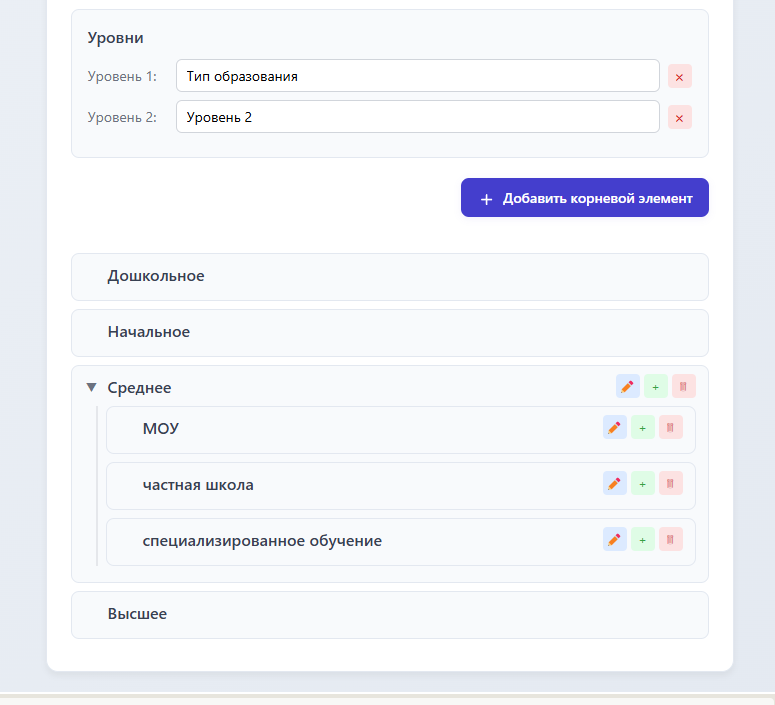Delete the частная школа item
The image size is (775, 705).
(x=671, y=484)
